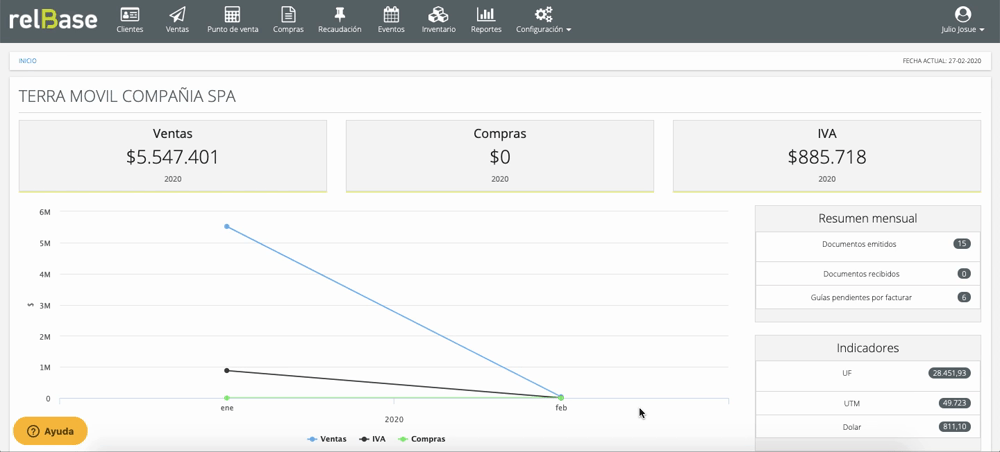Click the Ventas $5.547.401 card

[173, 156]
